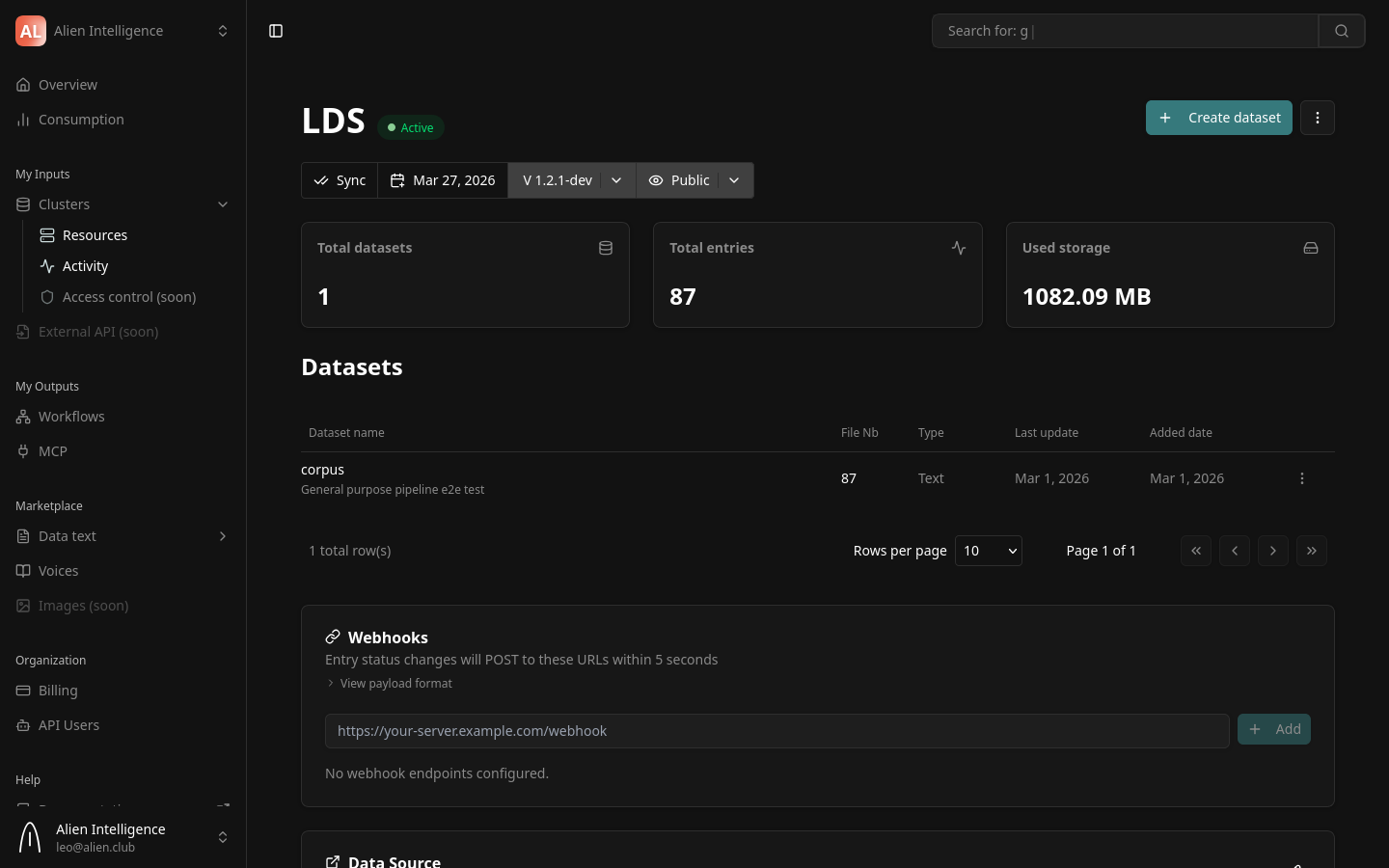Open the MCP section
This screenshot has height=868, width=1389.
coord(53,450)
